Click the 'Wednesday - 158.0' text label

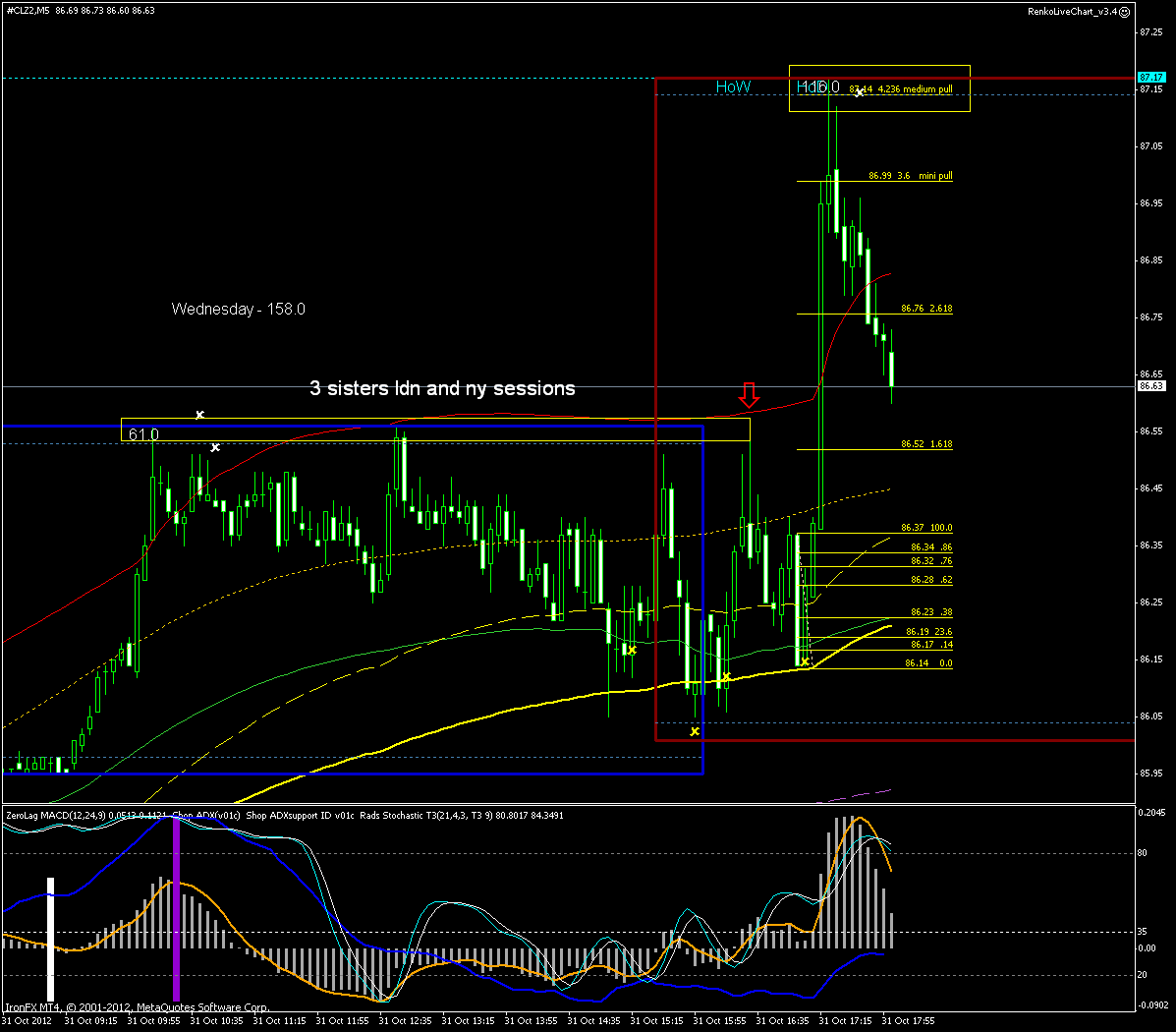[x=238, y=310]
